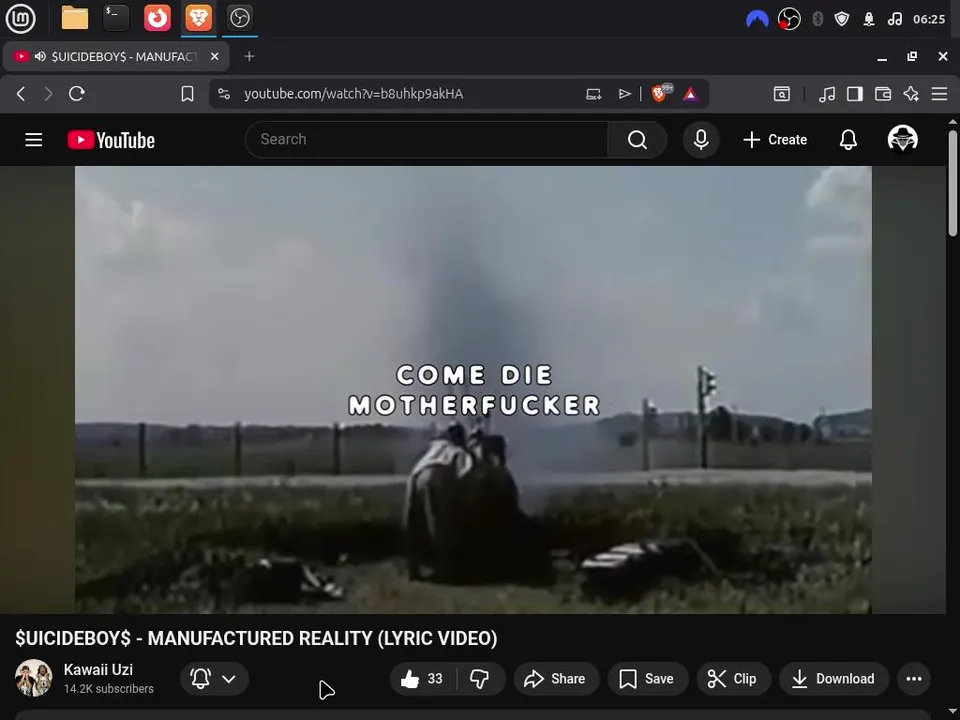Open the Kawaii Uzi channel name link
The image size is (960, 720).
pos(98,669)
